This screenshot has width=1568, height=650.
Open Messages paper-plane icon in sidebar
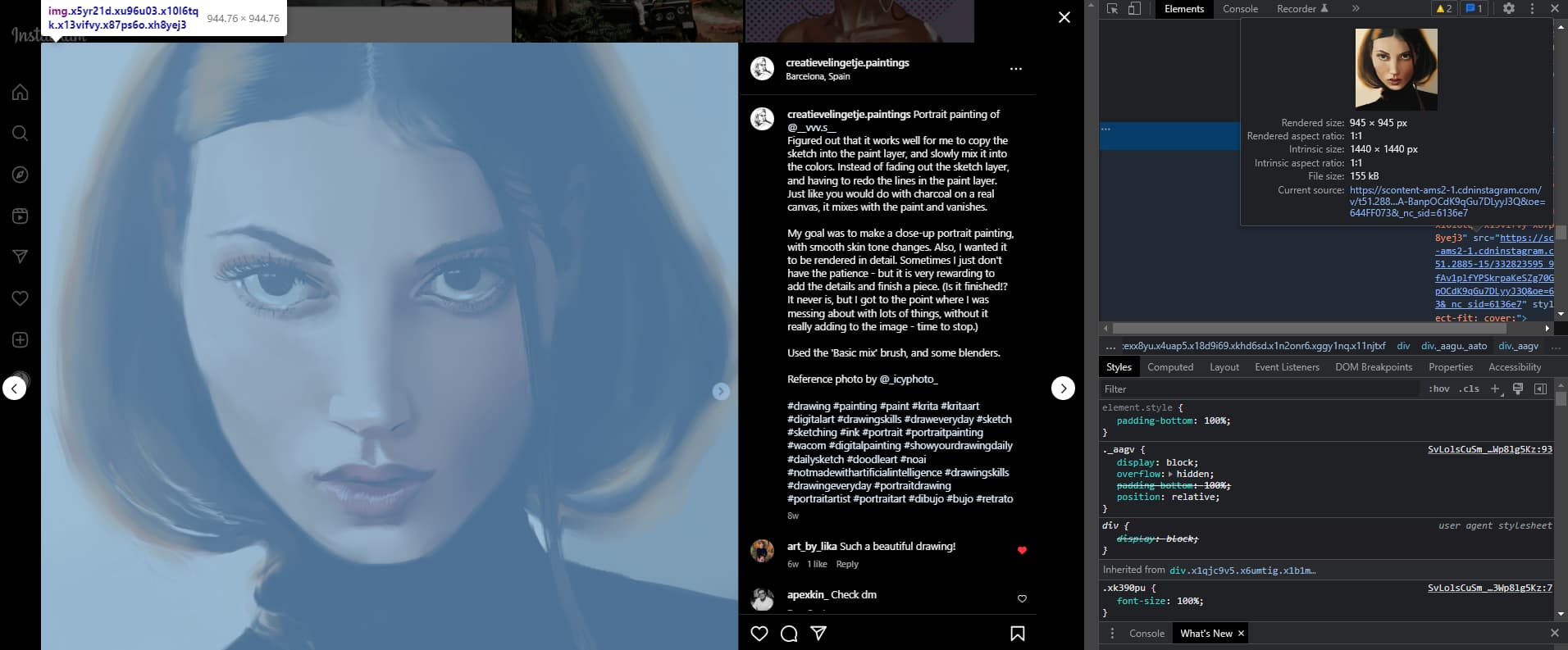click(21, 257)
